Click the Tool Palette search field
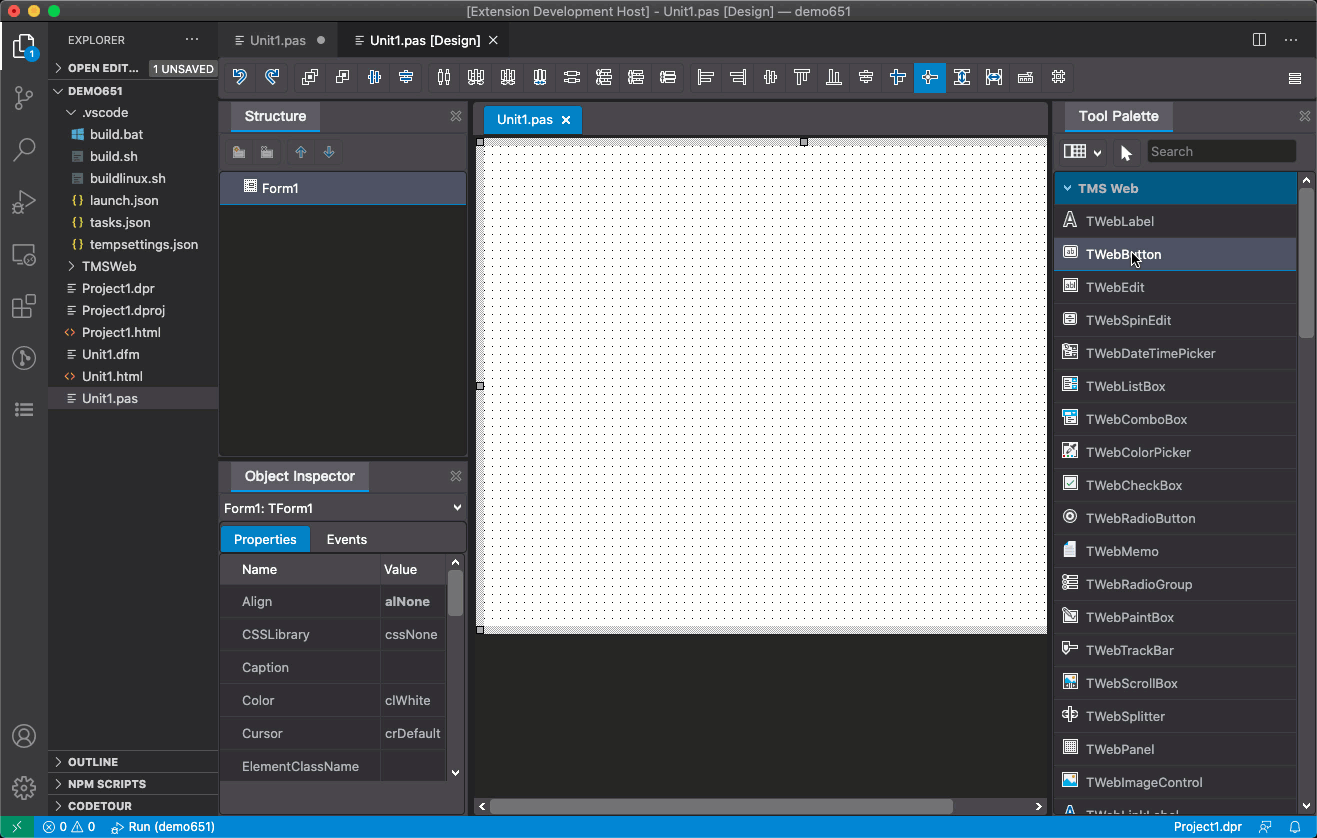The image size is (1317, 838). pos(1221,152)
